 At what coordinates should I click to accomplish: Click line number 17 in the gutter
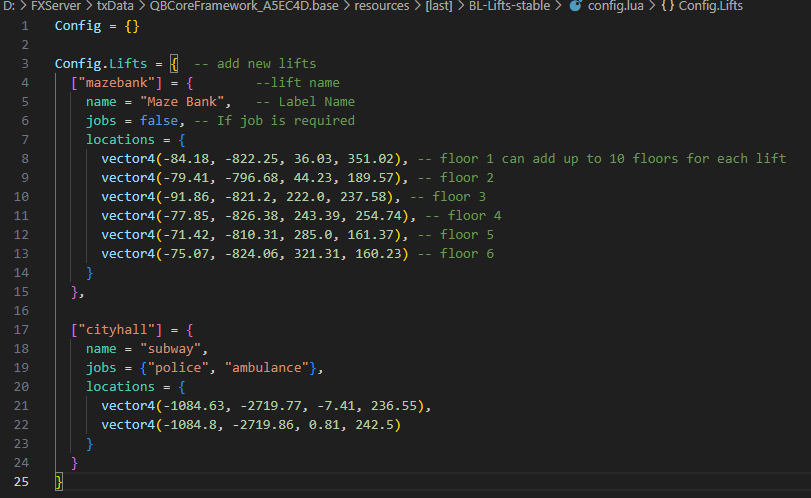click(x=21, y=330)
